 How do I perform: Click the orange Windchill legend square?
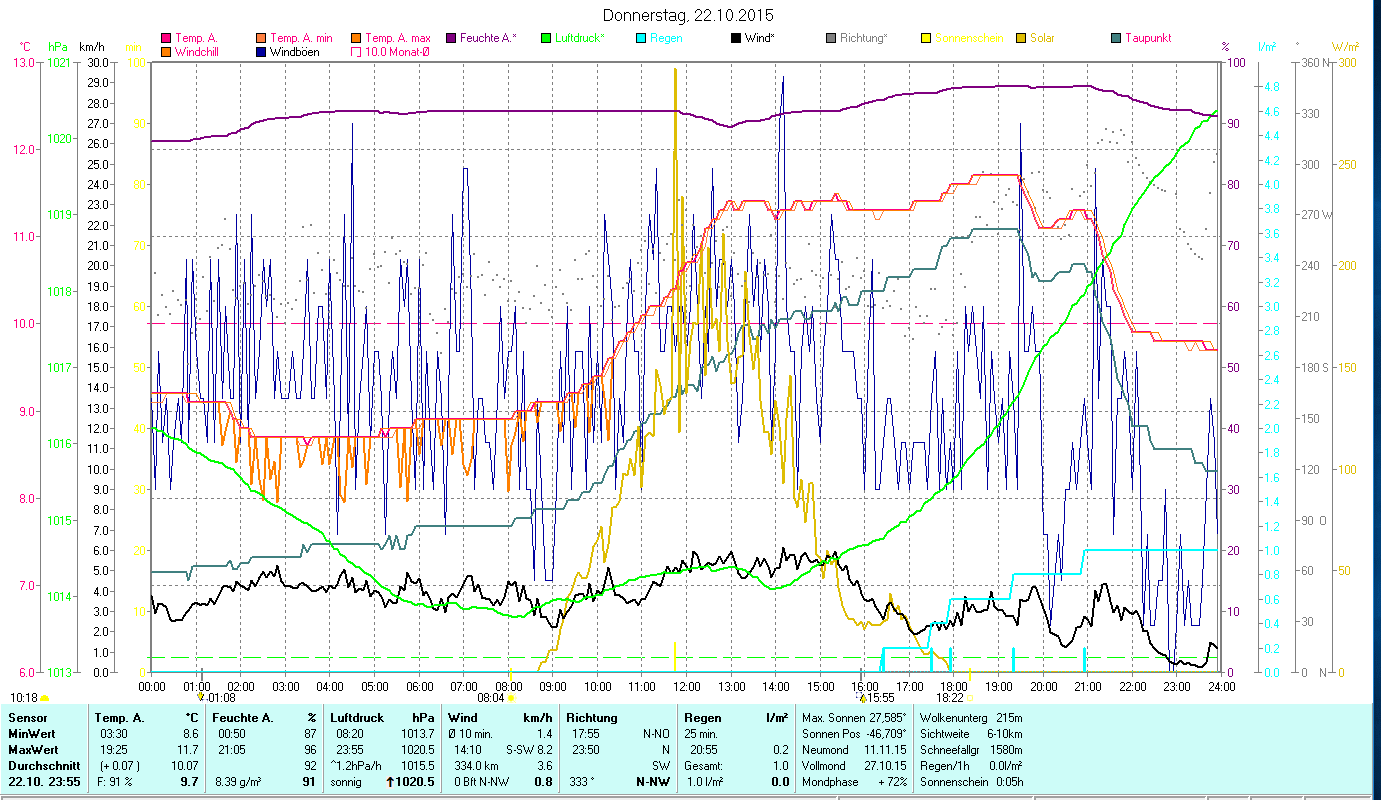[x=165, y=52]
